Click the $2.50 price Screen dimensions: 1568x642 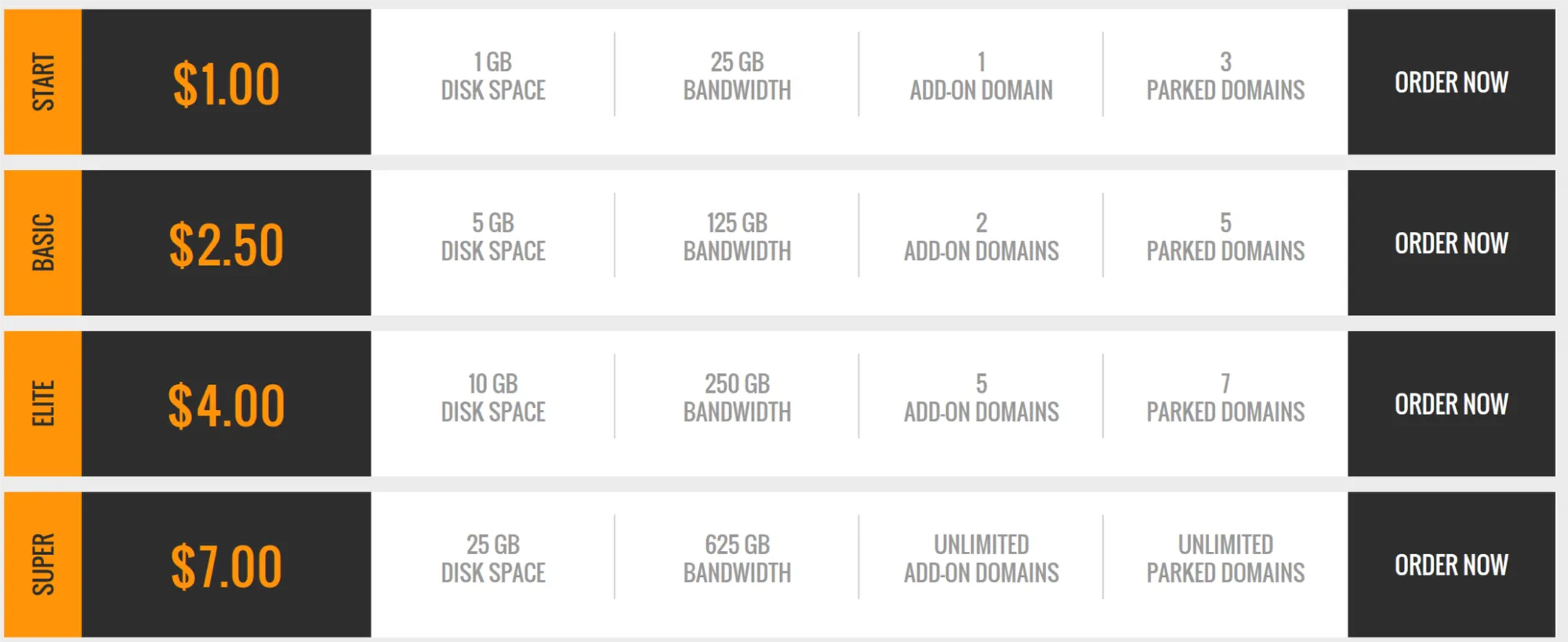point(226,245)
